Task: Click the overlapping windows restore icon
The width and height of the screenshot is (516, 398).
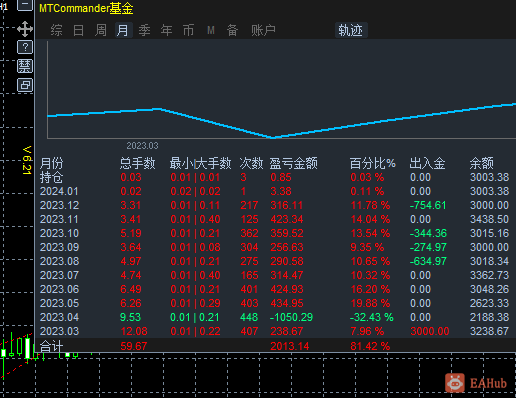Action: point(25,85)
